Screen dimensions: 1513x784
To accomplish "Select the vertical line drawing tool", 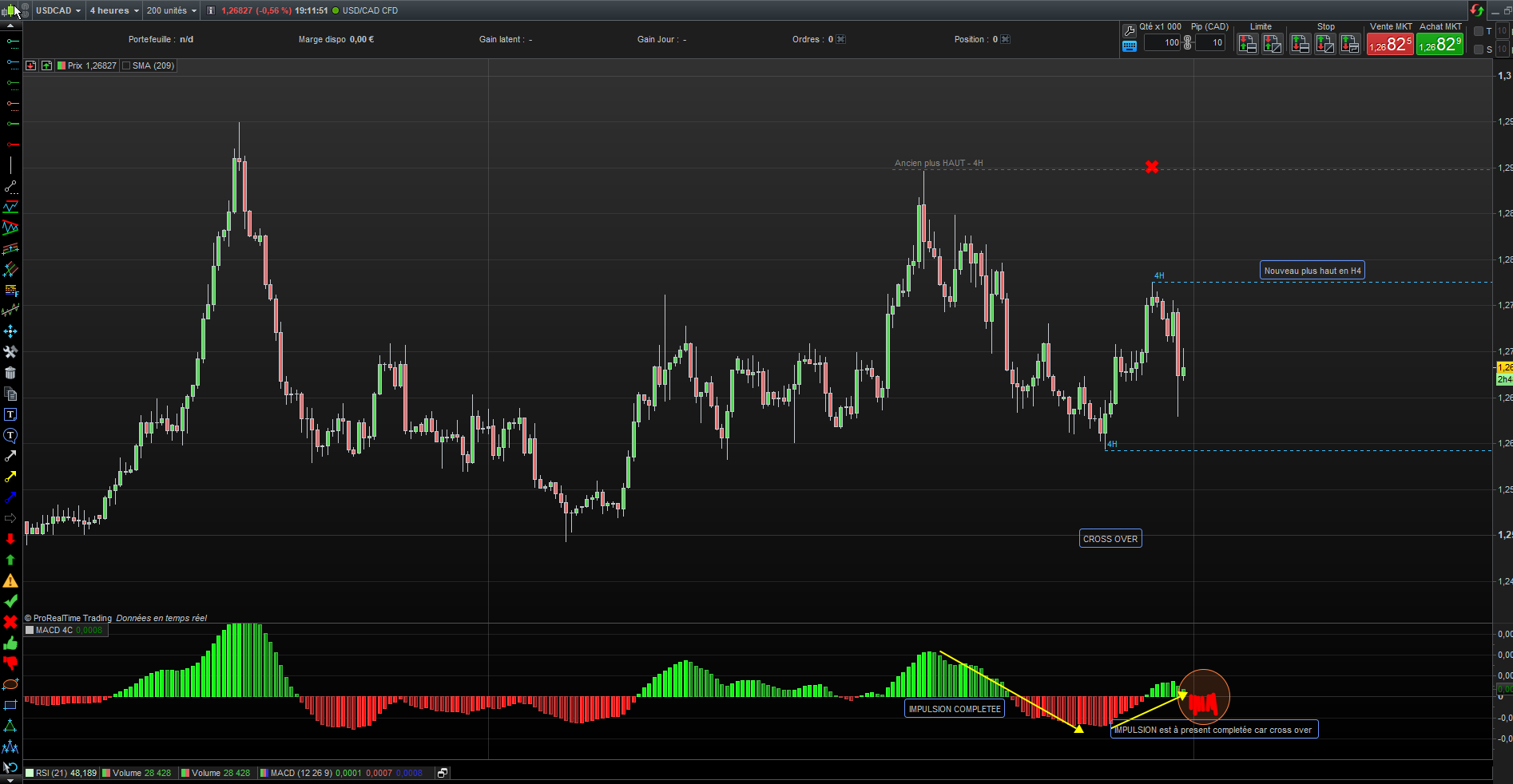I will pos(10,165).
